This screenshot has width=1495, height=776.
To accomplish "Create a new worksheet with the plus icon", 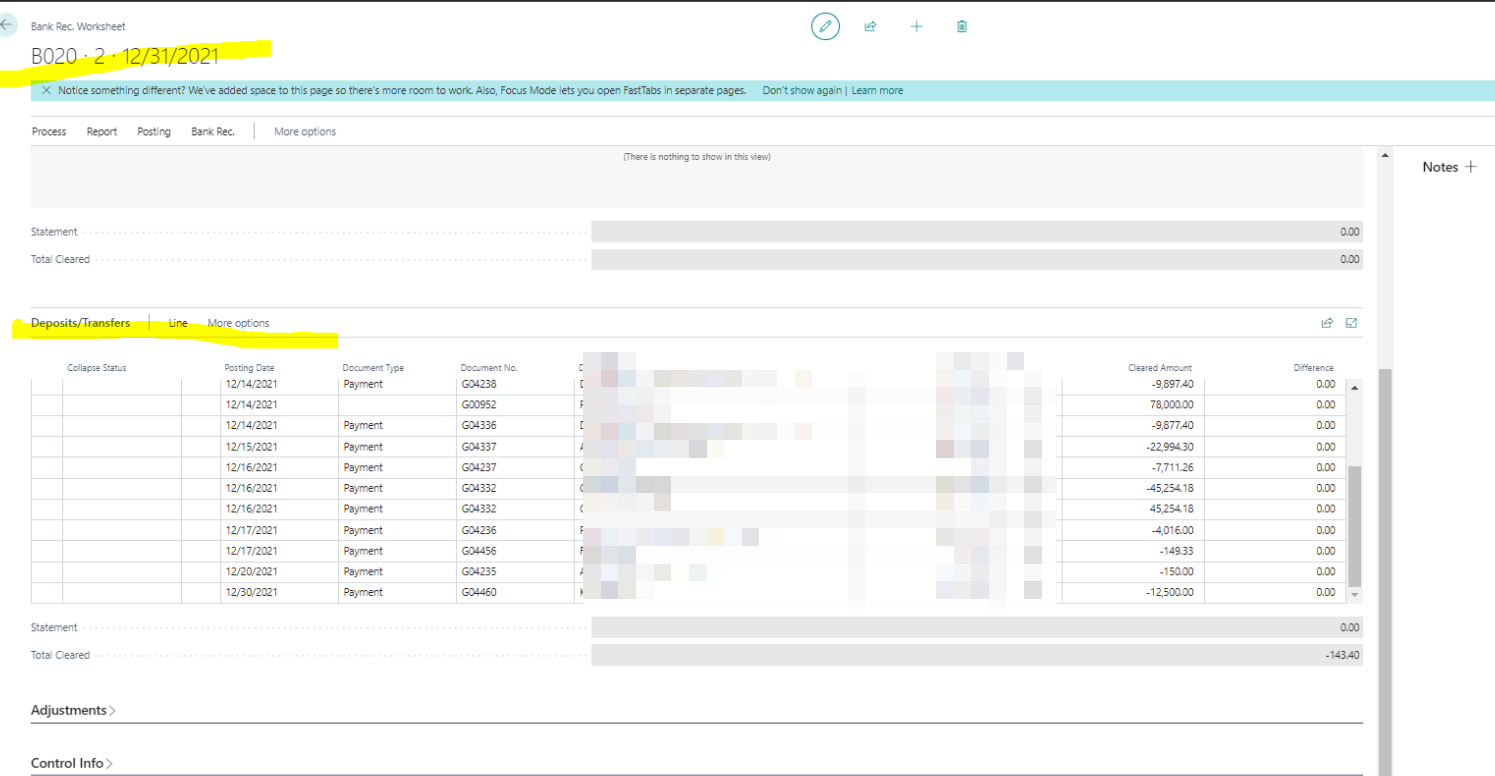I will [x=916, y=26].
